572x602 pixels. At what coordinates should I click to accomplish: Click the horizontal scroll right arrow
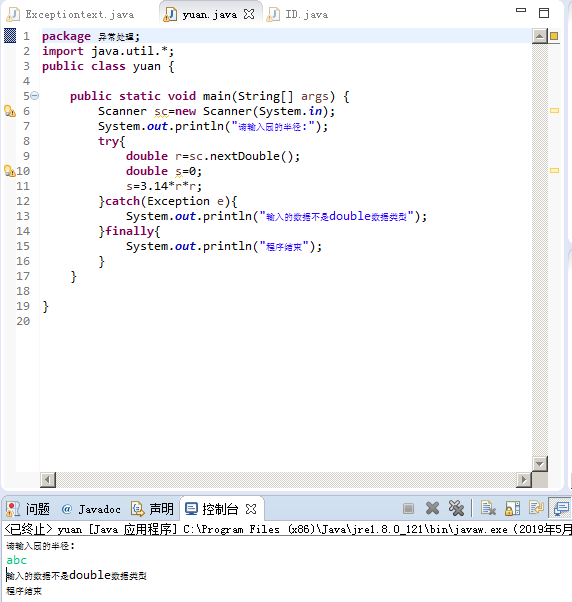click(x=524, y=480)
